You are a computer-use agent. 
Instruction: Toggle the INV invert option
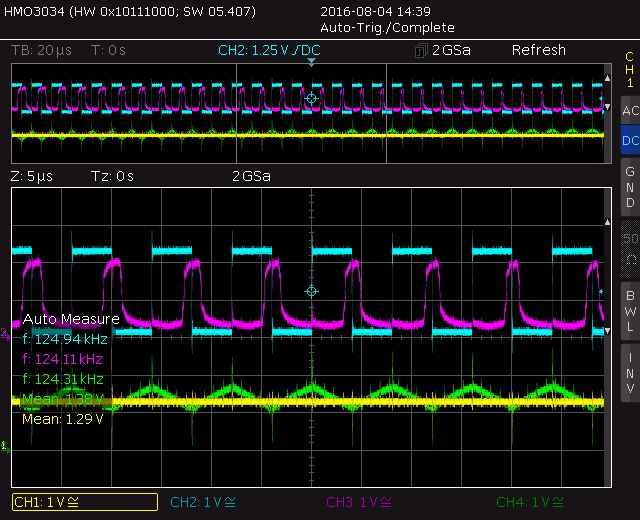tap(629, 374)
